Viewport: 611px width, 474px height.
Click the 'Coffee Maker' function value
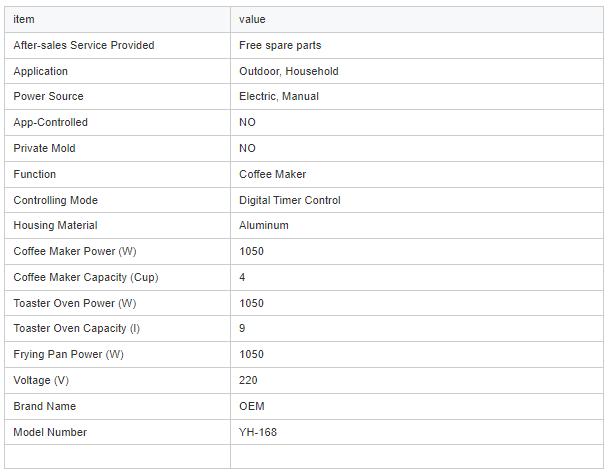tap(272, 174)
